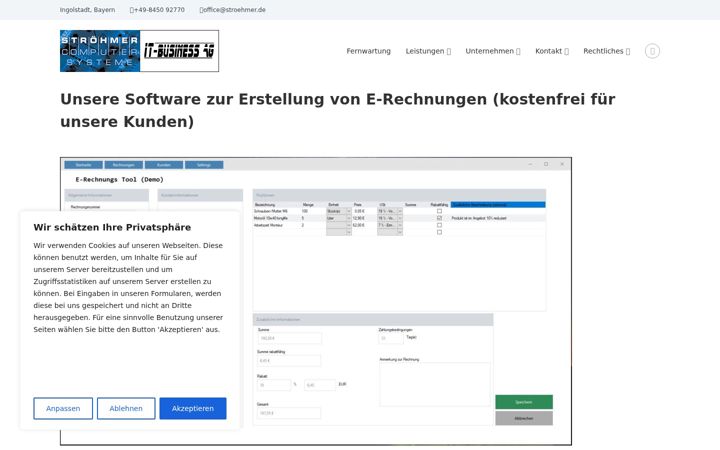This screenshot has height=450, width=720.
Task: Toggle checked Rabattfähig checkbox in Motoröl row
Action: coord(439,218)
